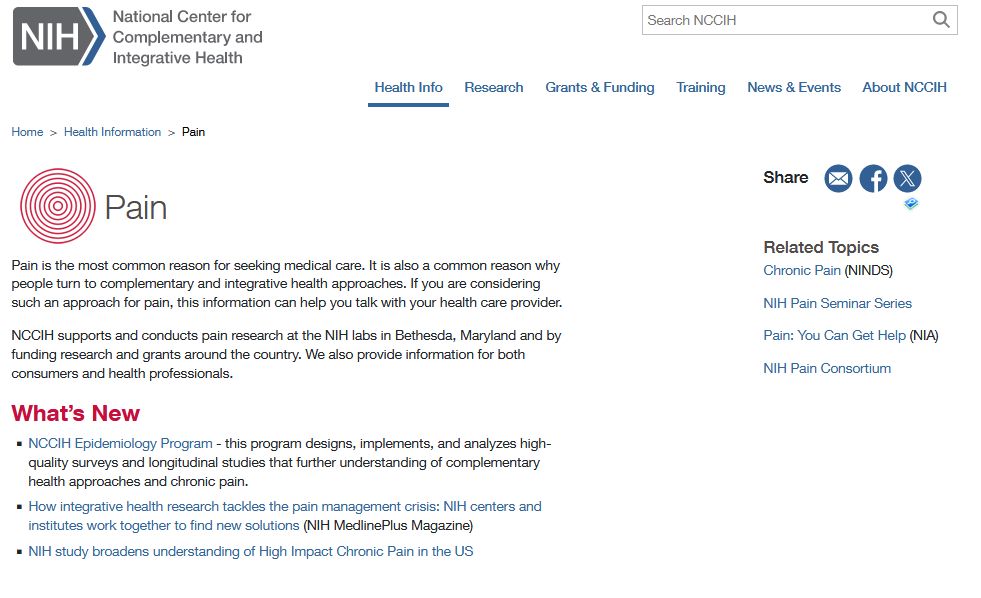Share this page on Facebook
981x598 pixels.
tap(873, 179)
